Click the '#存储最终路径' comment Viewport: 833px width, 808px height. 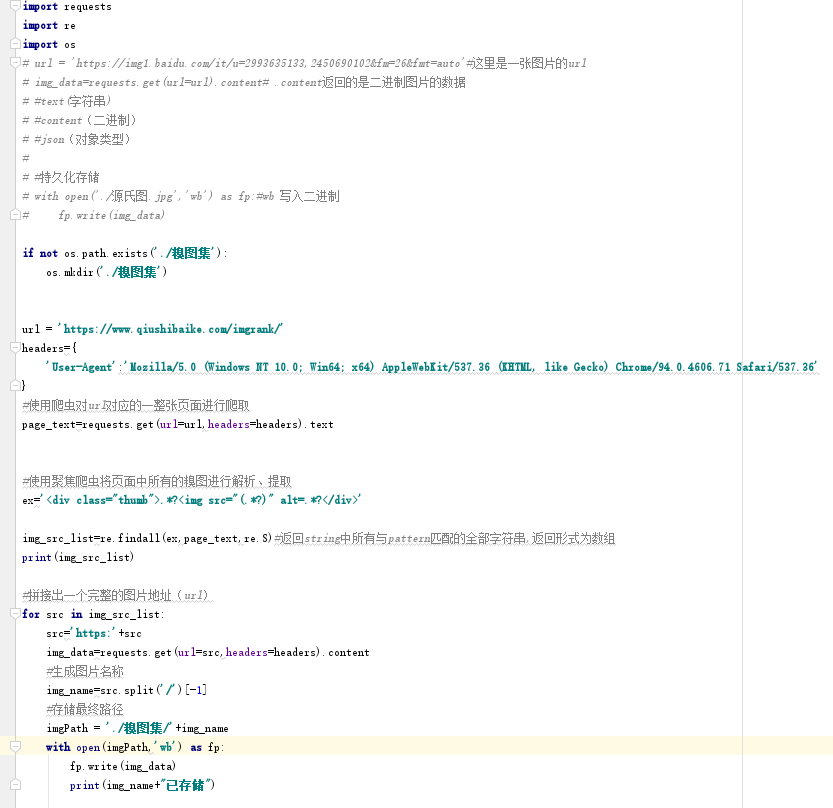[85, 709]
